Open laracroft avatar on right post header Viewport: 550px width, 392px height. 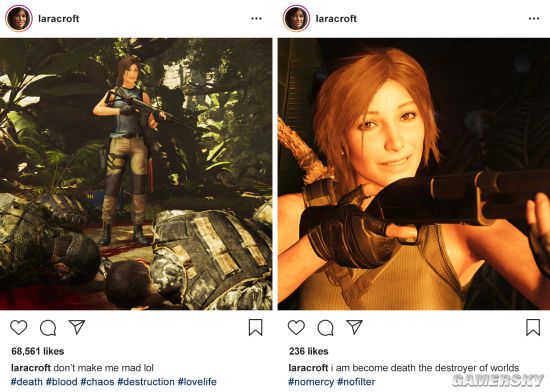[296, 18]
